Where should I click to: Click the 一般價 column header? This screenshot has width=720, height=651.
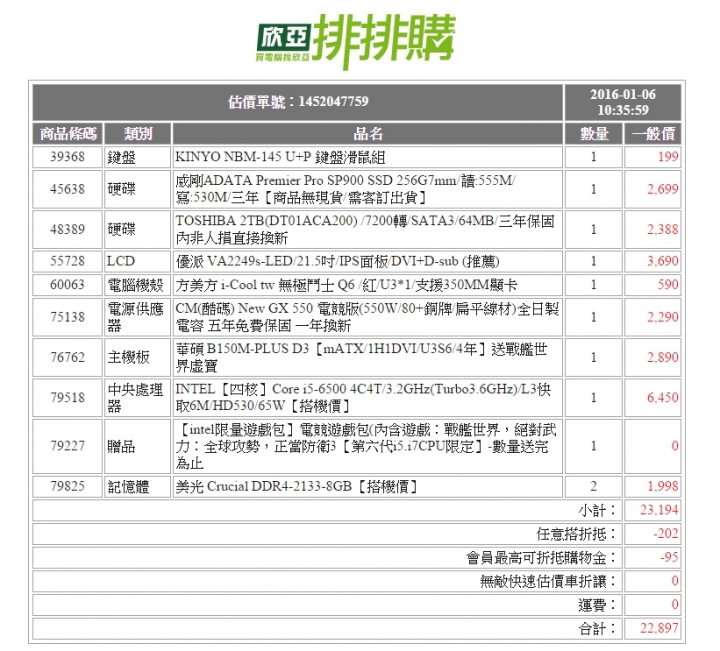[x=652, y=134]
